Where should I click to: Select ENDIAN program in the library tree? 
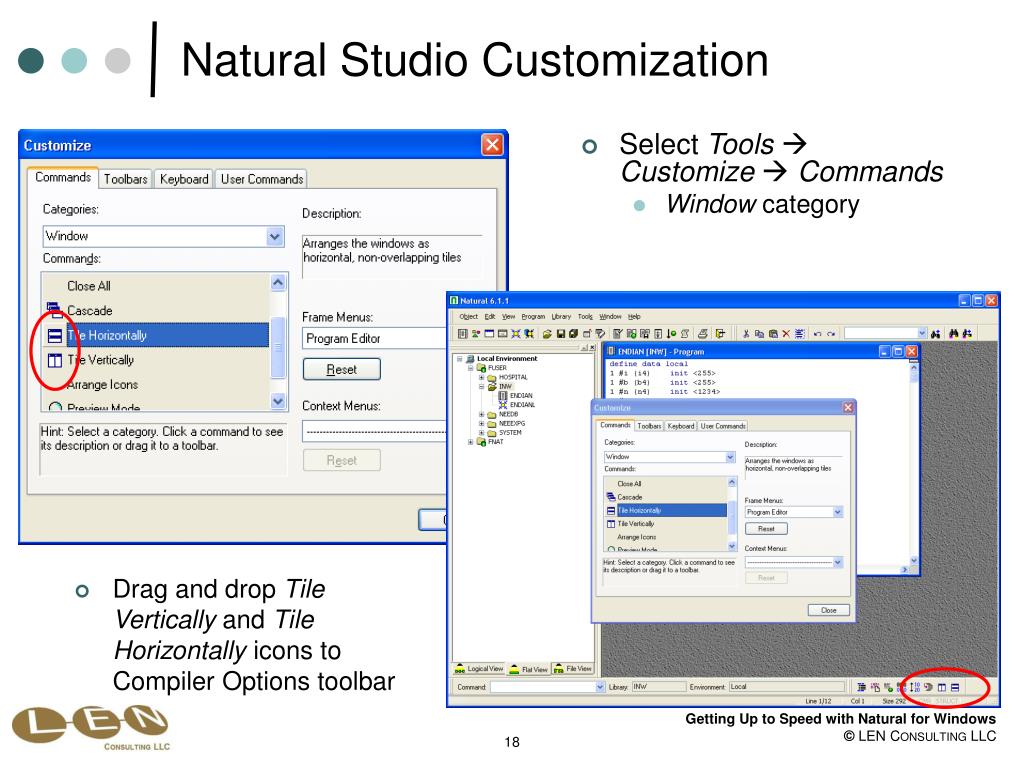point(521,396)
